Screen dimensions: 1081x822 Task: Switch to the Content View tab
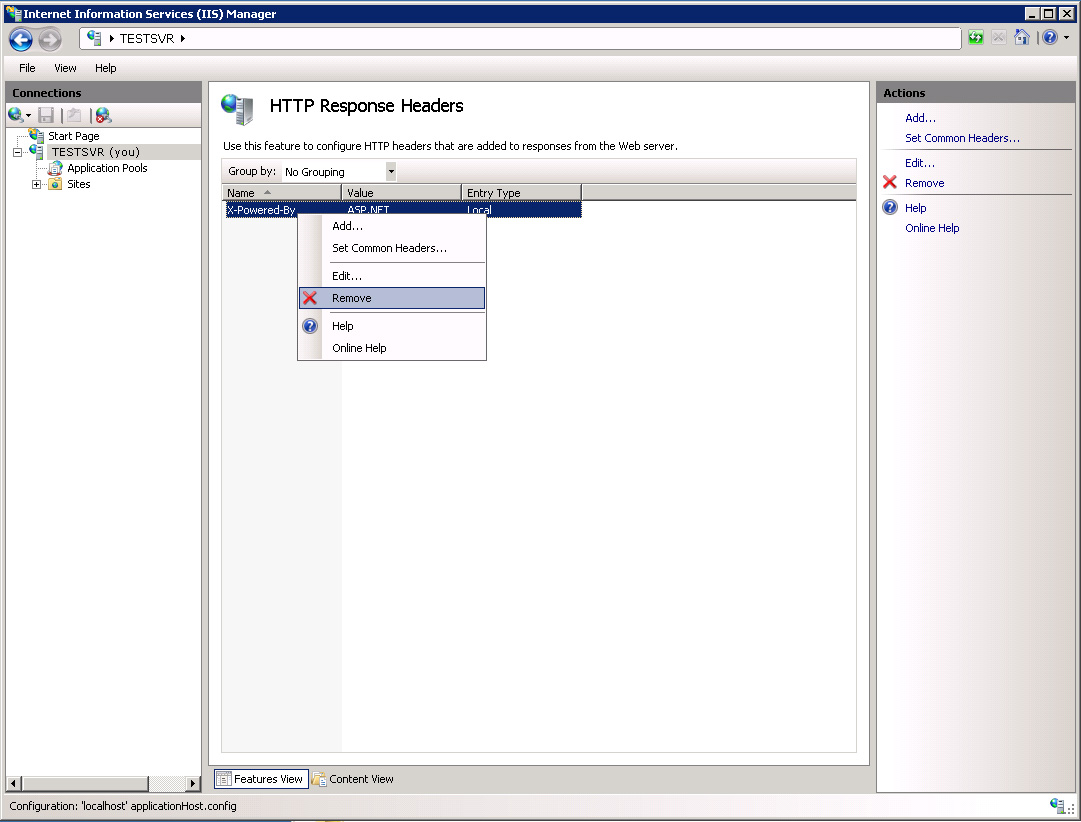pyautogui.click(x=353, y=779)
